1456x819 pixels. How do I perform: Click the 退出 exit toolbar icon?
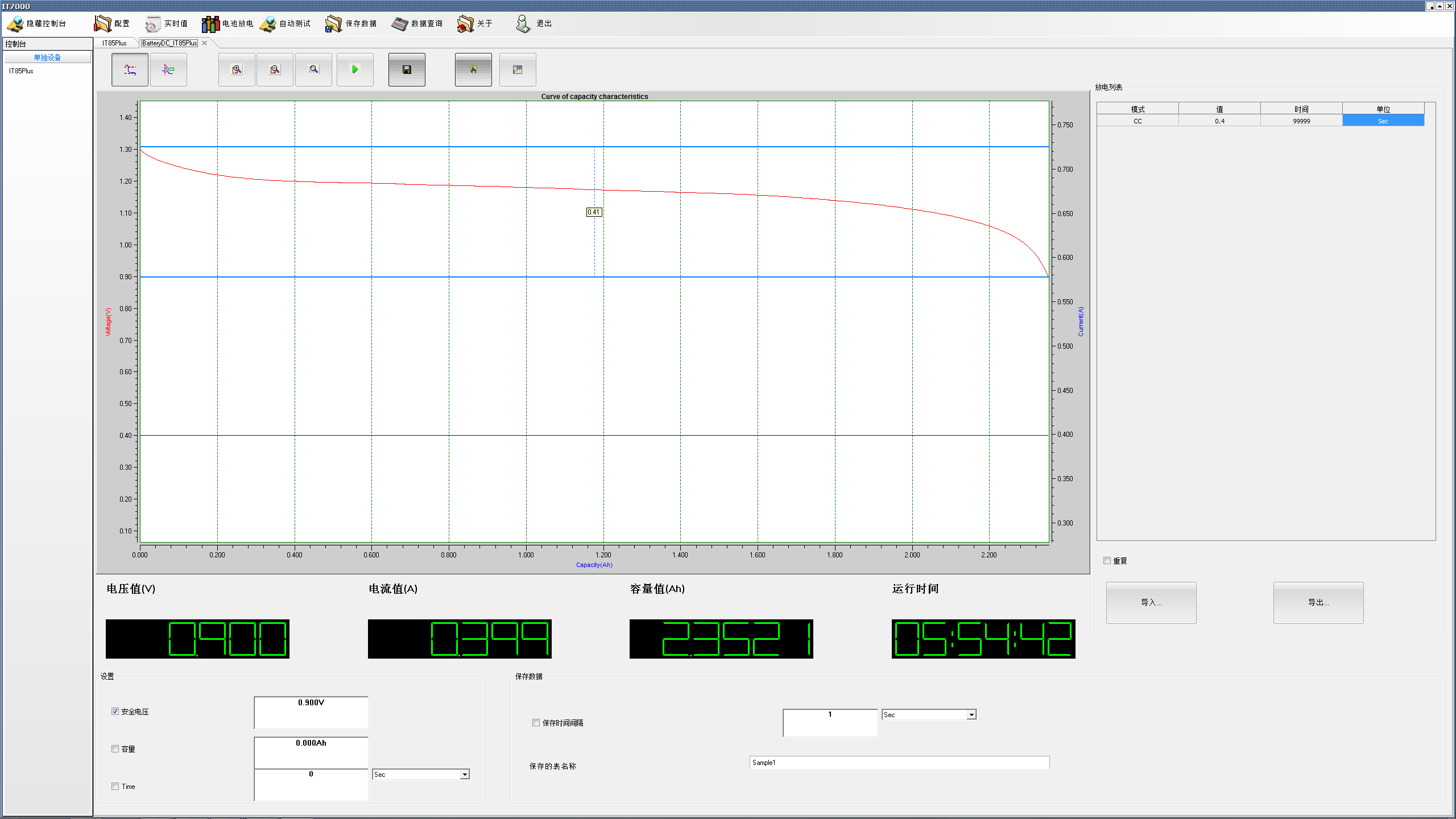(x=533, y=23)
